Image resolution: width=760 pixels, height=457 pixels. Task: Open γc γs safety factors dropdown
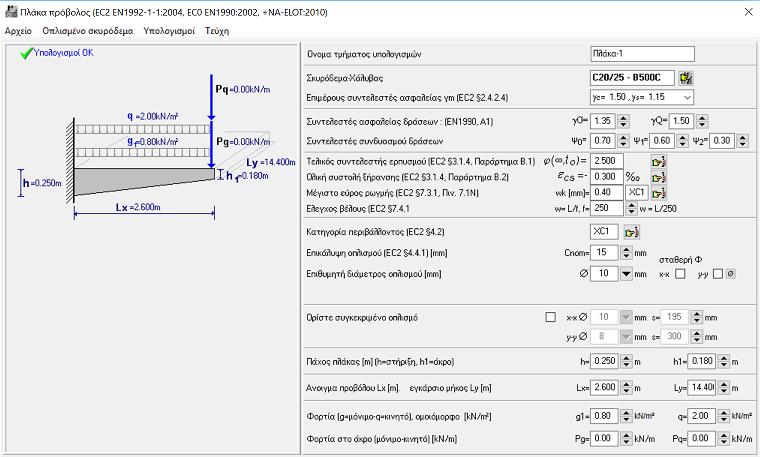click(x=687, y=97)
